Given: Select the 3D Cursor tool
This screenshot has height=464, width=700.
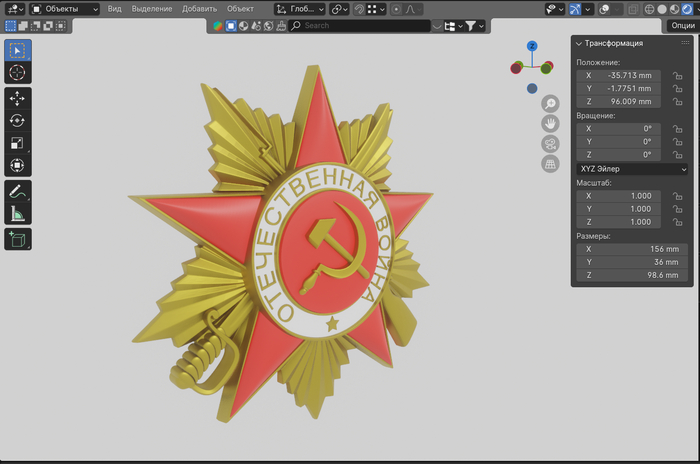Looking at the screenshot, I should 18,72.
